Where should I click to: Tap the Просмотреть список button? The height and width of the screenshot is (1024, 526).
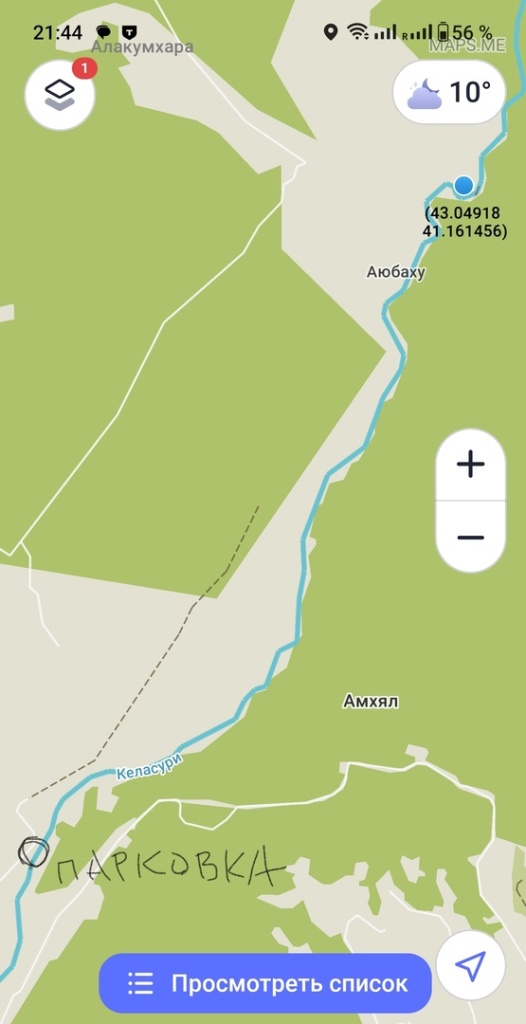coord(265,983)
